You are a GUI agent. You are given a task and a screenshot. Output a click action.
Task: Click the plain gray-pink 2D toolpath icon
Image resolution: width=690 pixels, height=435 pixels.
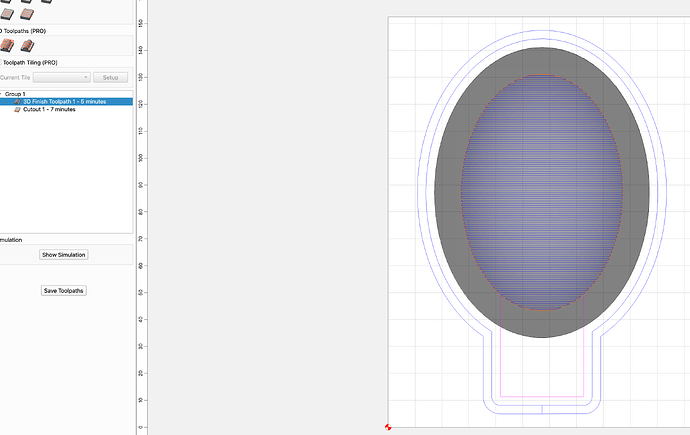pyautogui.click(x=6, y=14)
